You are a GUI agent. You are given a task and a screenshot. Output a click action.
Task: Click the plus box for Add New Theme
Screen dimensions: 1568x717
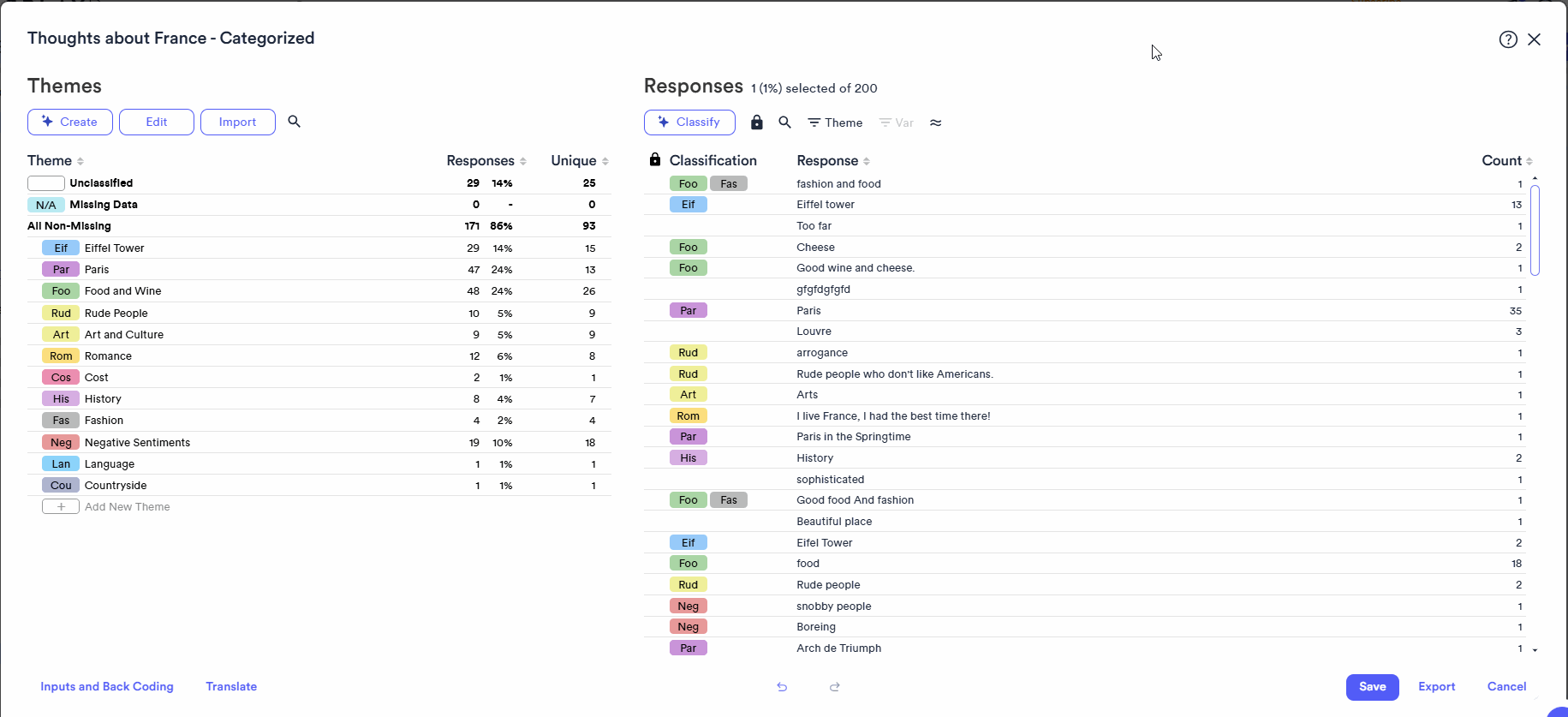61,507
